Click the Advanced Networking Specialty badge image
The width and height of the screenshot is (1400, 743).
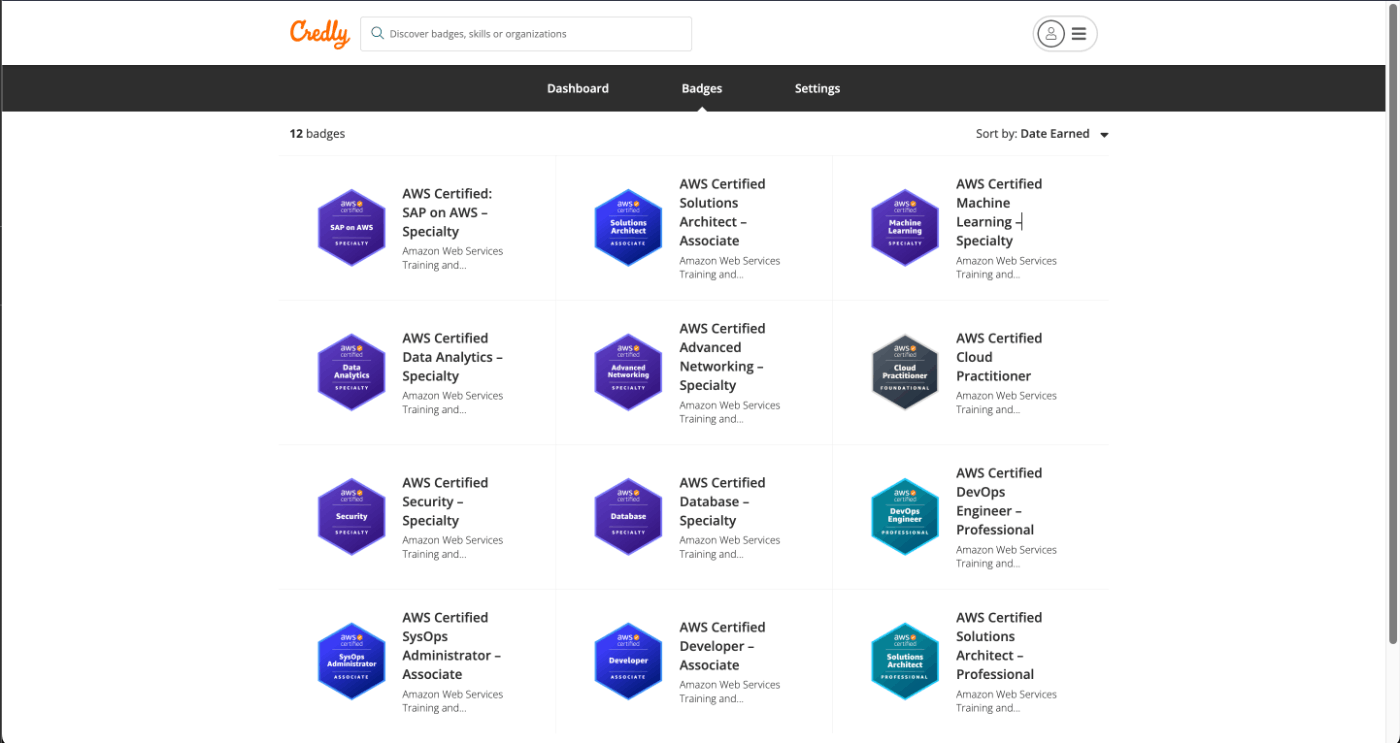(x=628, y=372)
